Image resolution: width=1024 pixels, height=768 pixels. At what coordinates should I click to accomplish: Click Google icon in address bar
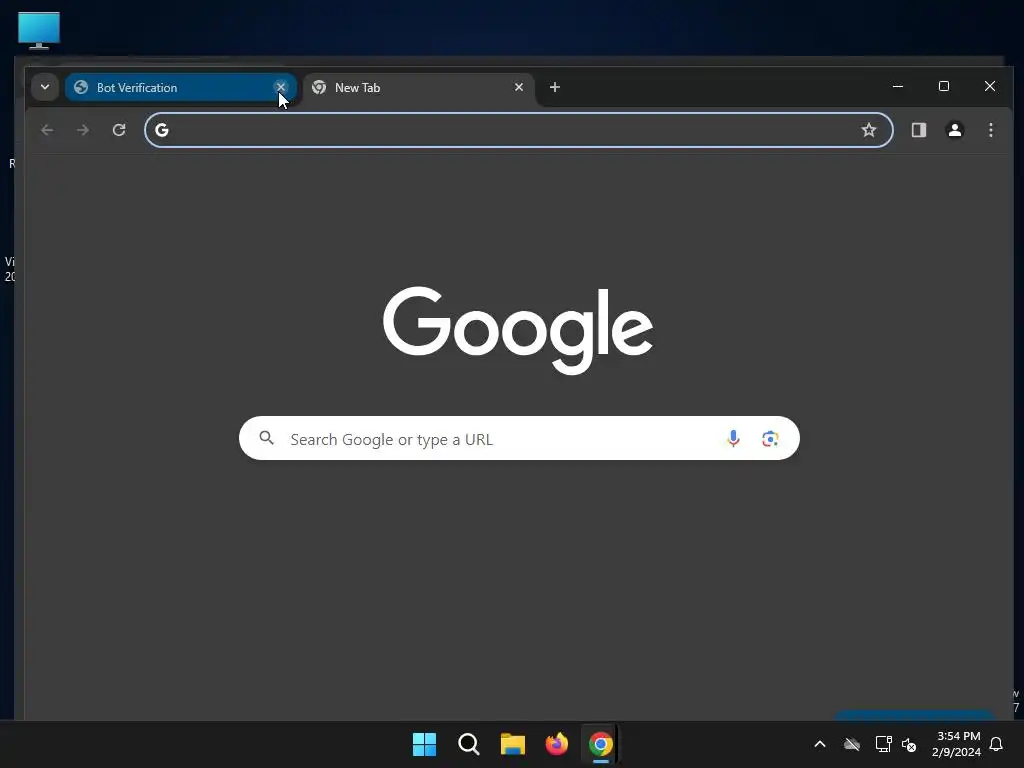coord(162,130)
